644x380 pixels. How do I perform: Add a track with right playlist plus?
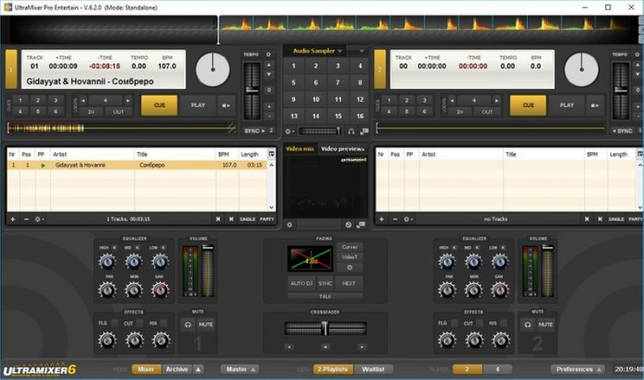382,219
